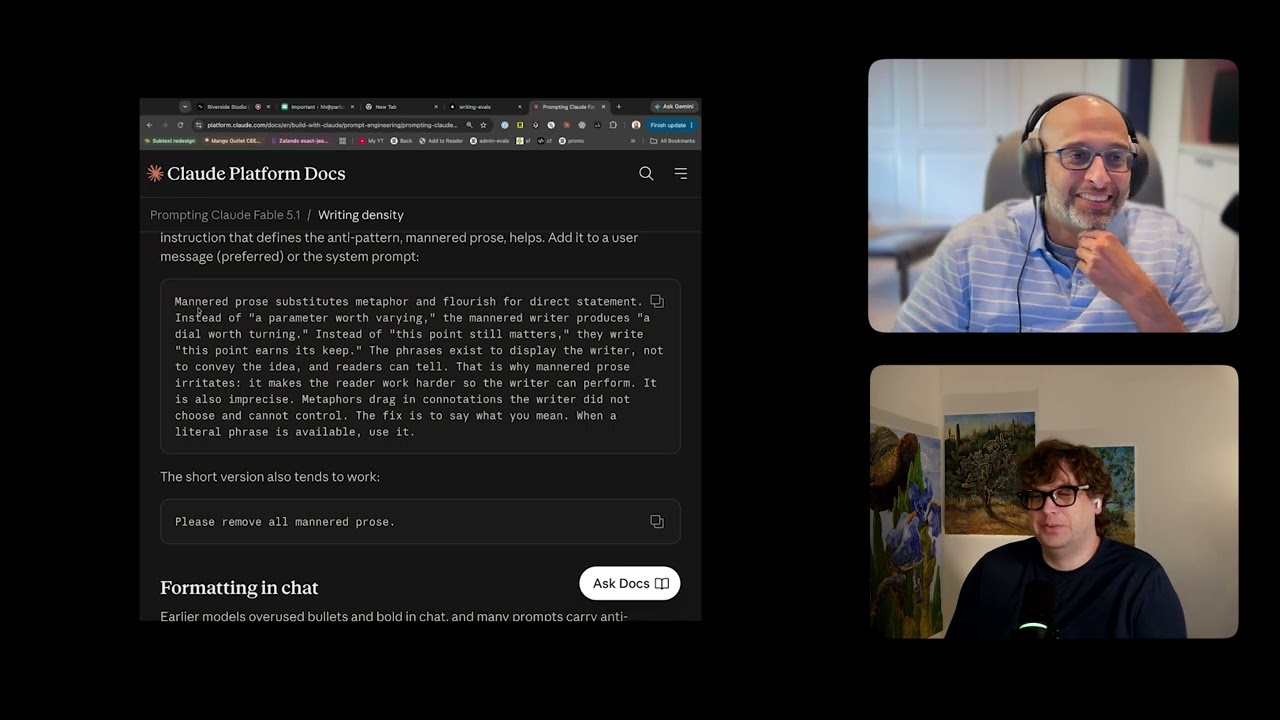The width and height of the screenshot is (1280, 720).
Task: Open a new browser tab with plus
Action: (x=619, y=107)
